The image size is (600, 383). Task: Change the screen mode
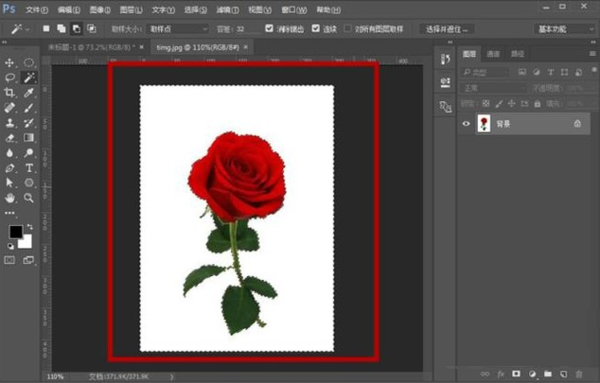[x=29, y=260]
